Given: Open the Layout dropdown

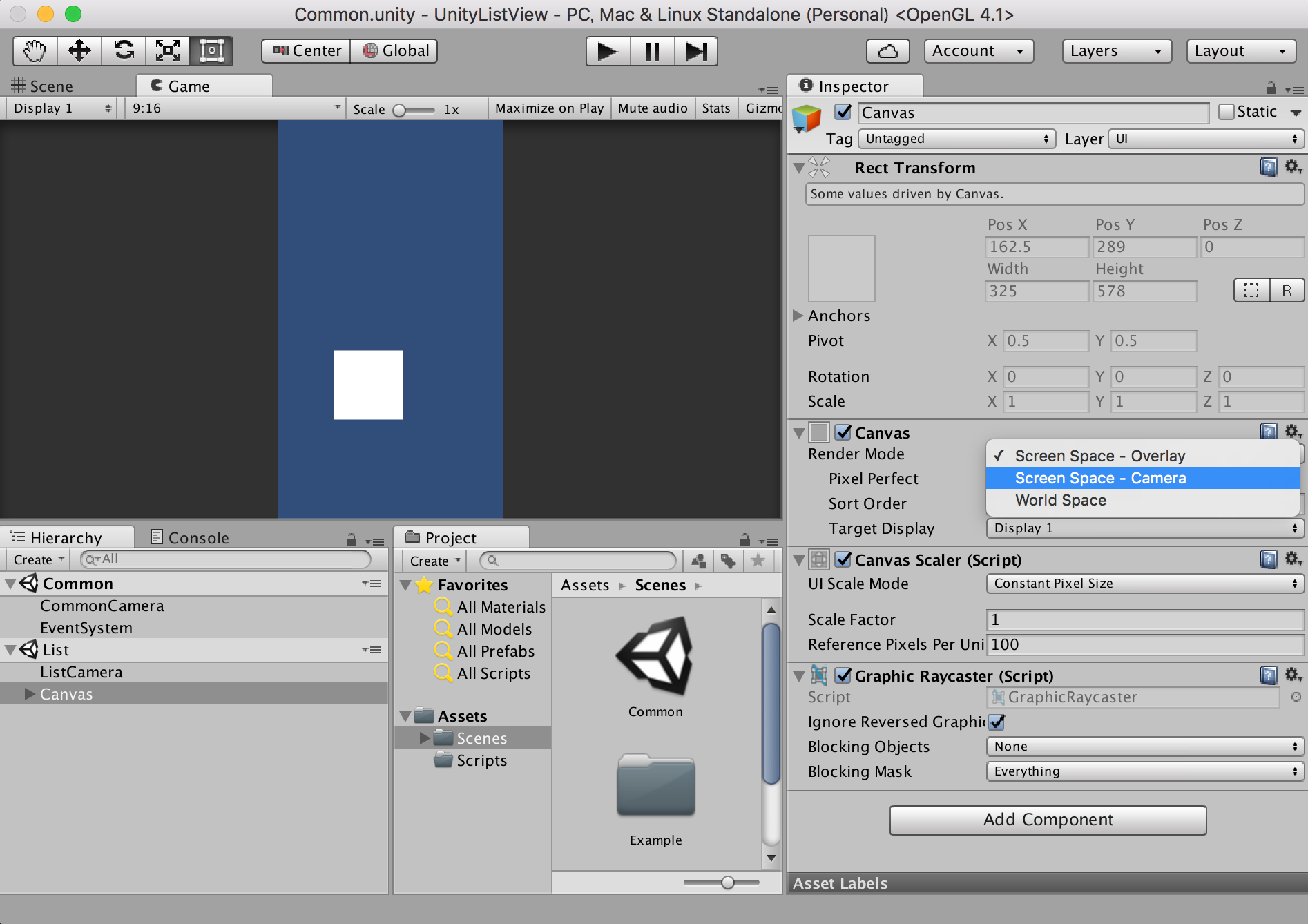Looking at the screenshot, I should coord(1241,51).
